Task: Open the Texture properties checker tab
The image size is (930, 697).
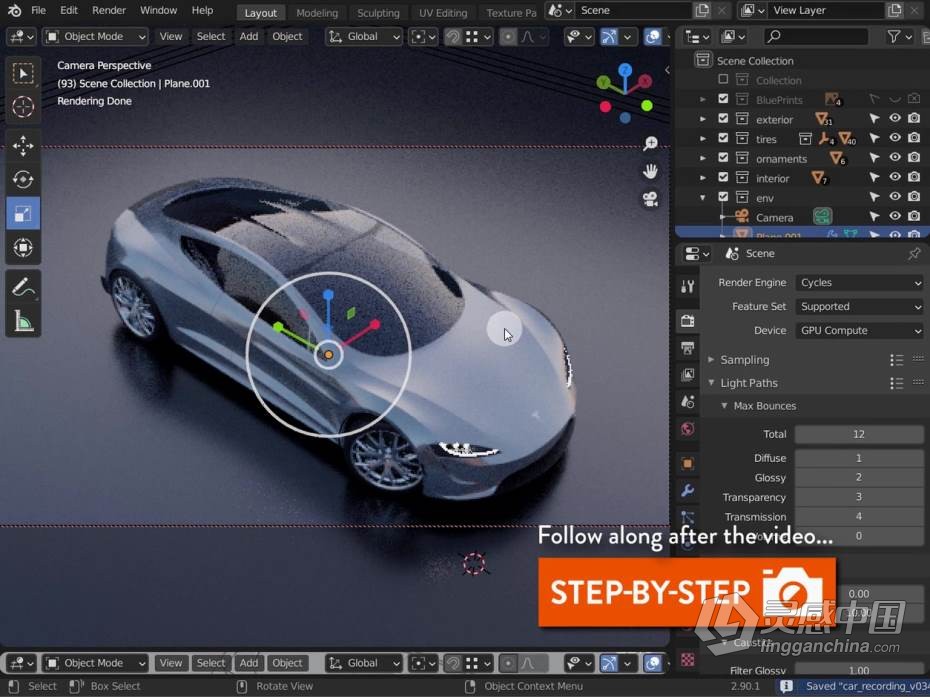Action: (x=687, y=660)
